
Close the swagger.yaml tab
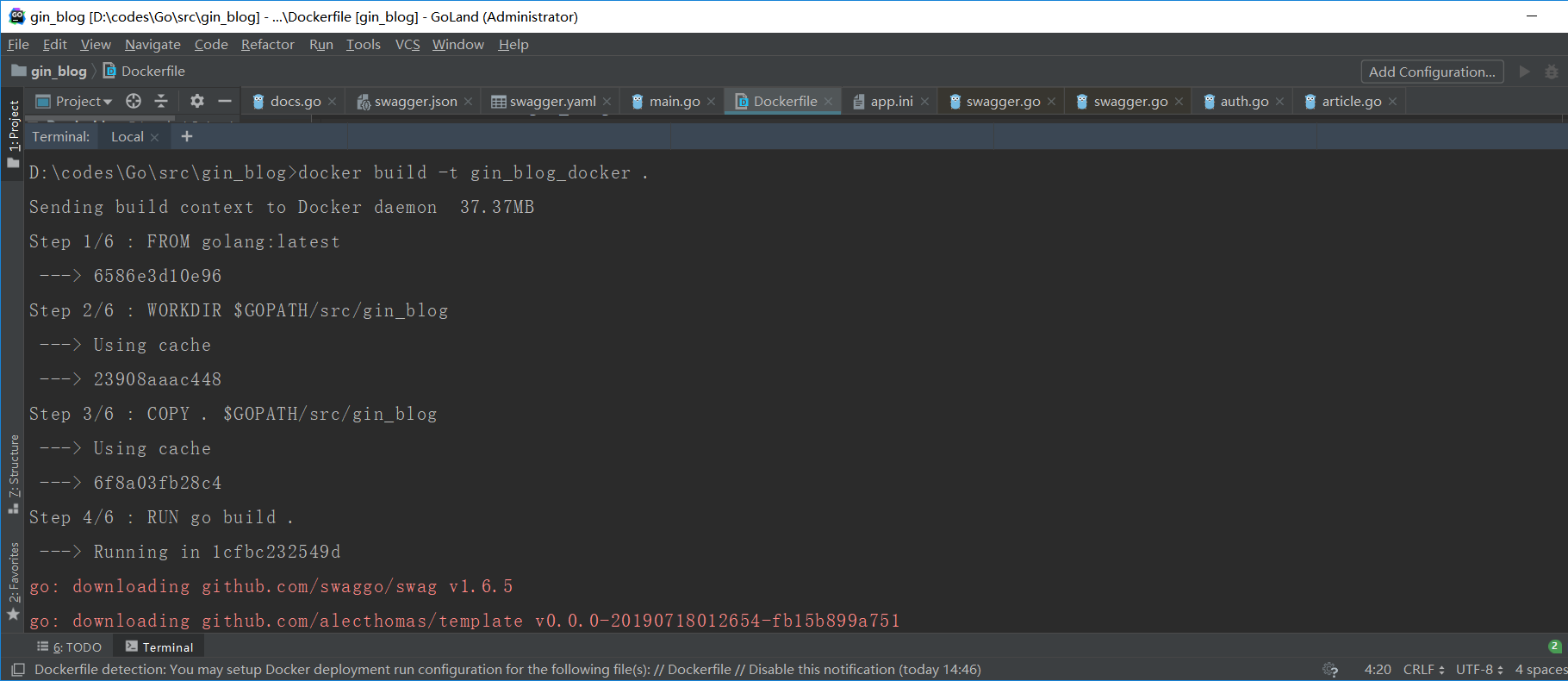(x=607, y=102)
